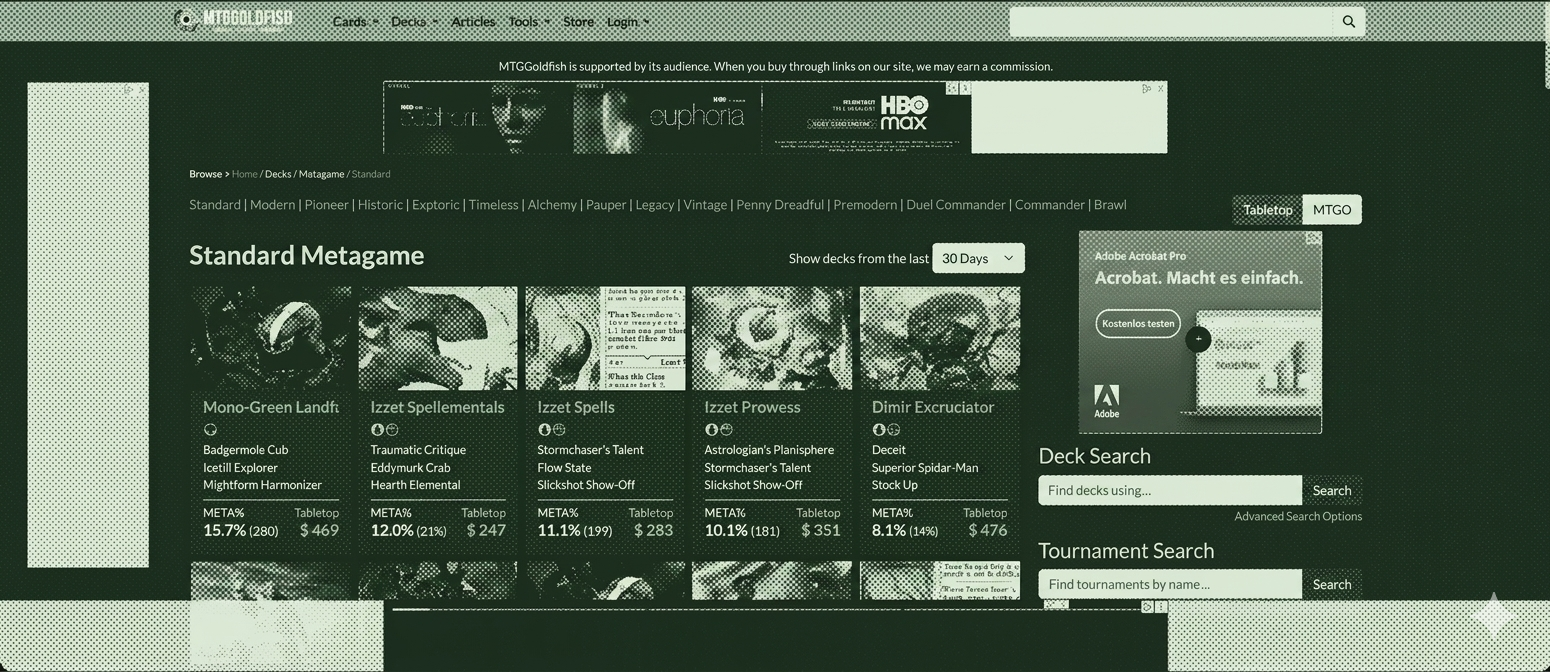Click the $ 476 tabletop price
Viewport: 1550px width, 672px height.
988,530
